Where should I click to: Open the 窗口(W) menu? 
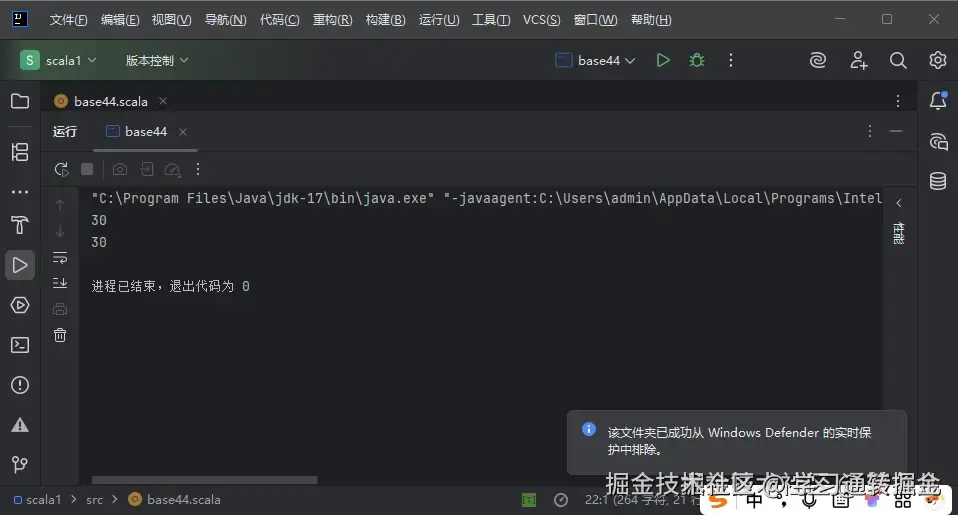(596, 20)
